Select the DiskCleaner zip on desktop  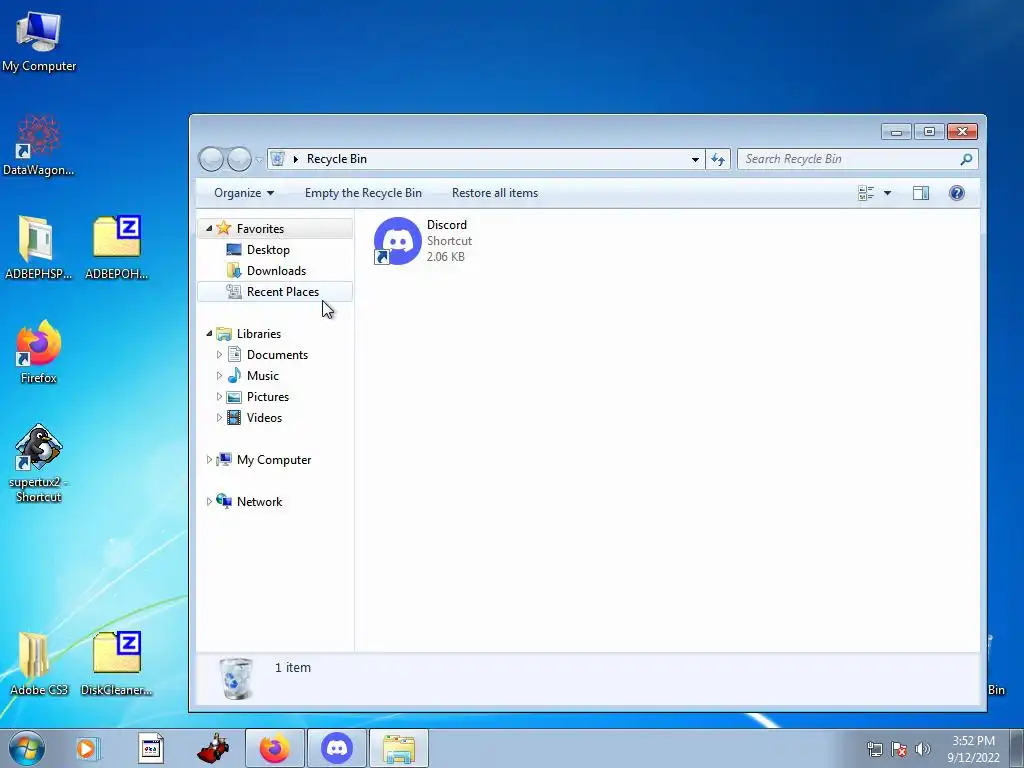117,663
